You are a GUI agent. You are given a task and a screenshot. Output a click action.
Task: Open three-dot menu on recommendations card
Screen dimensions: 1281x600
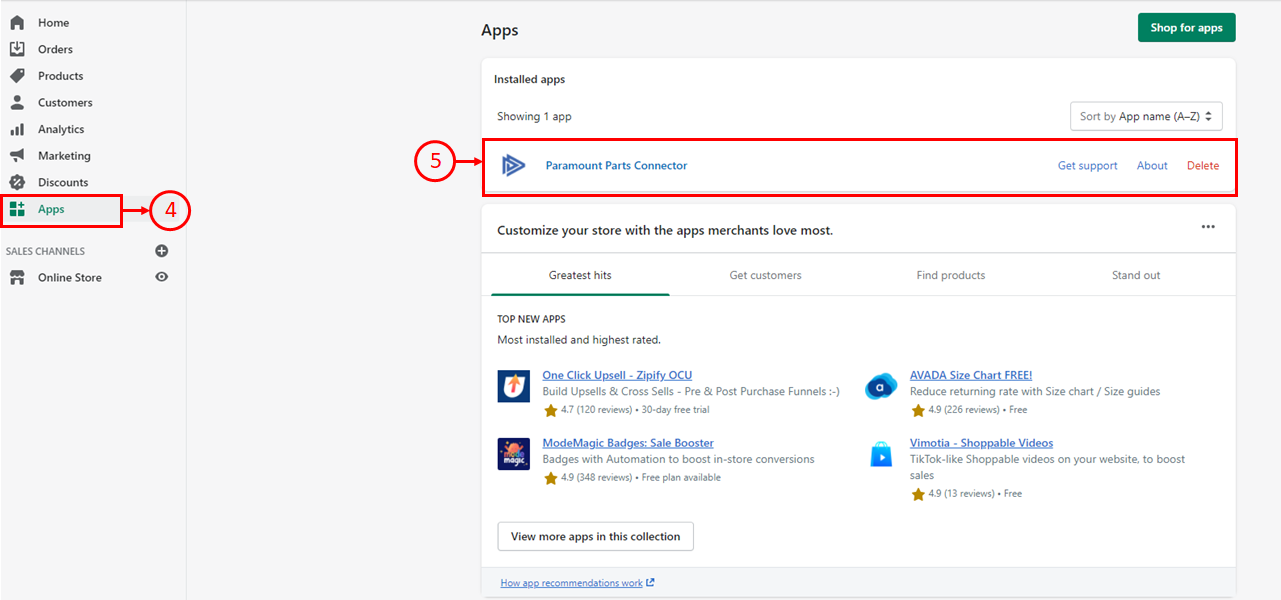(x=1208, y=227)
